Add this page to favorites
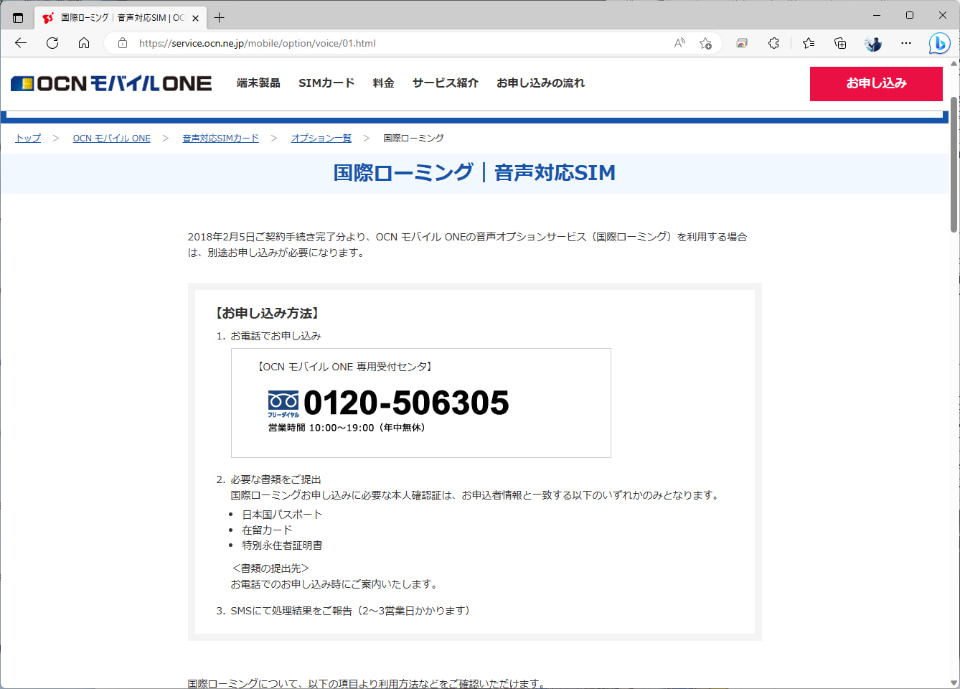The width and height of the screenshot is (960, 689). click(706, 44)
